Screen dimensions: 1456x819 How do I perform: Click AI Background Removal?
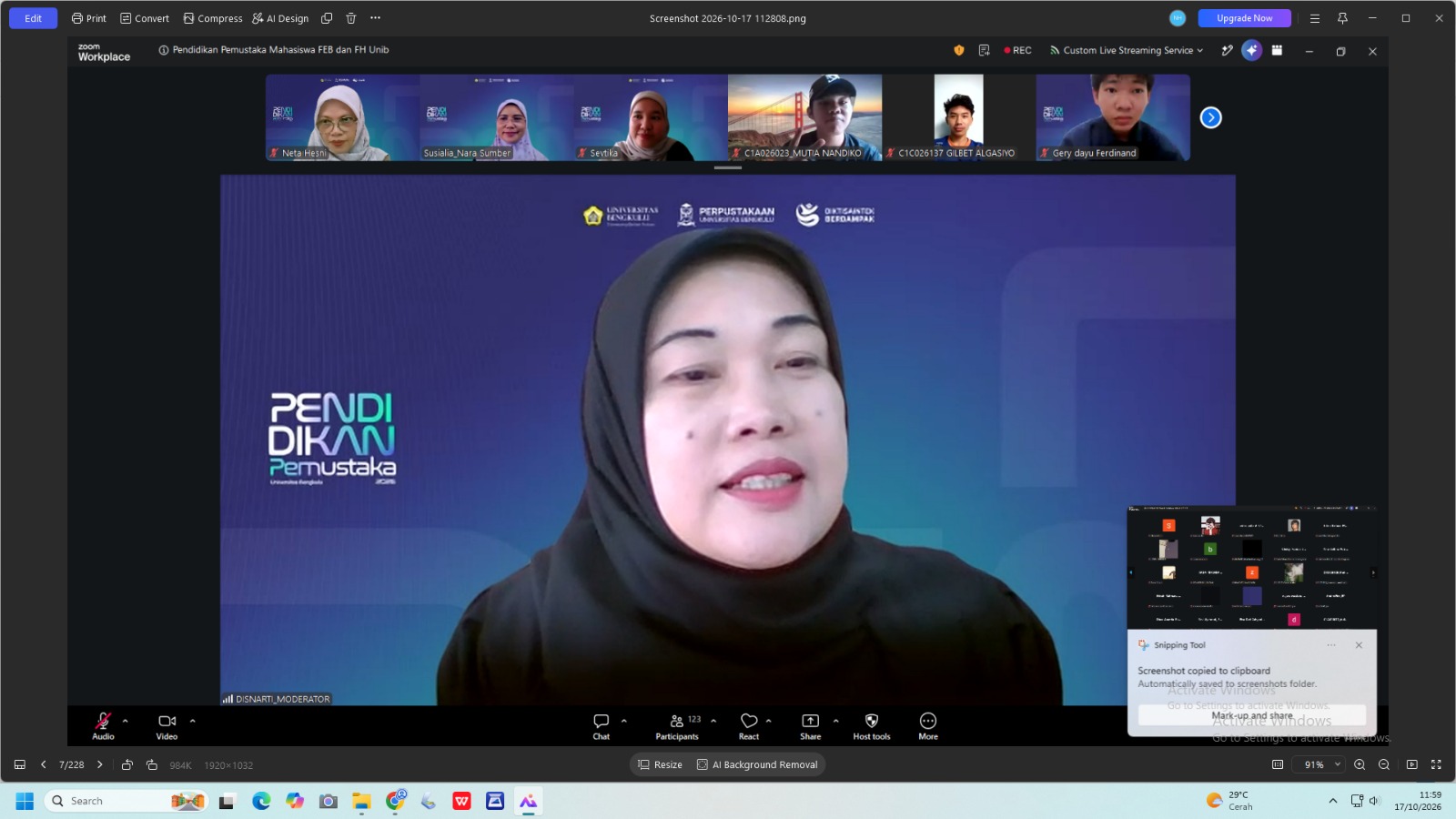[757, 765]
